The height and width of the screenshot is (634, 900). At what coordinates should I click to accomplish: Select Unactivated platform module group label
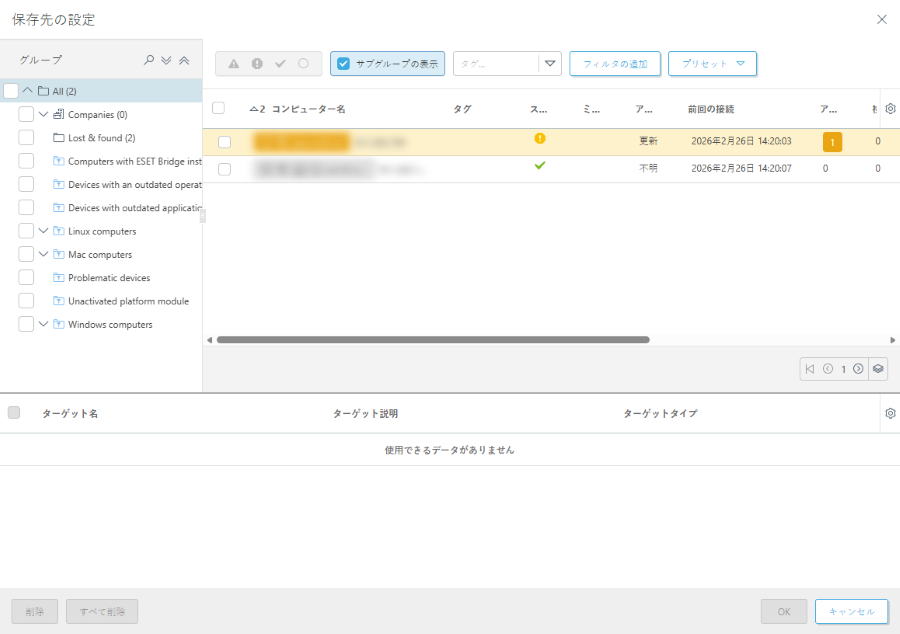tap(129, 301)
